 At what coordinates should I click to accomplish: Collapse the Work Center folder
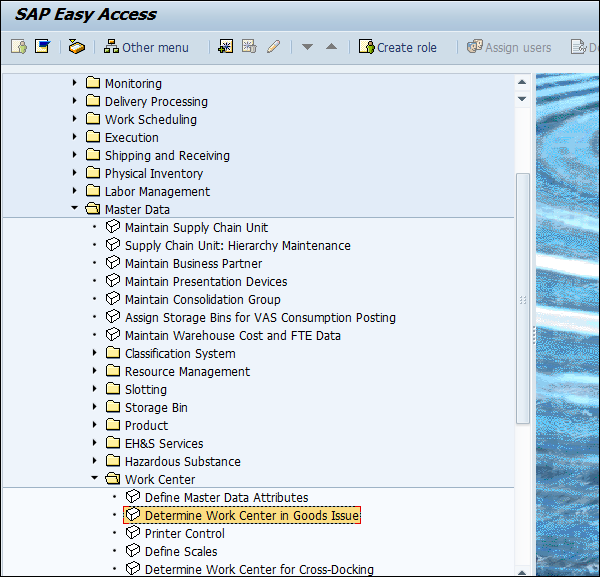[x=95, y=479]
